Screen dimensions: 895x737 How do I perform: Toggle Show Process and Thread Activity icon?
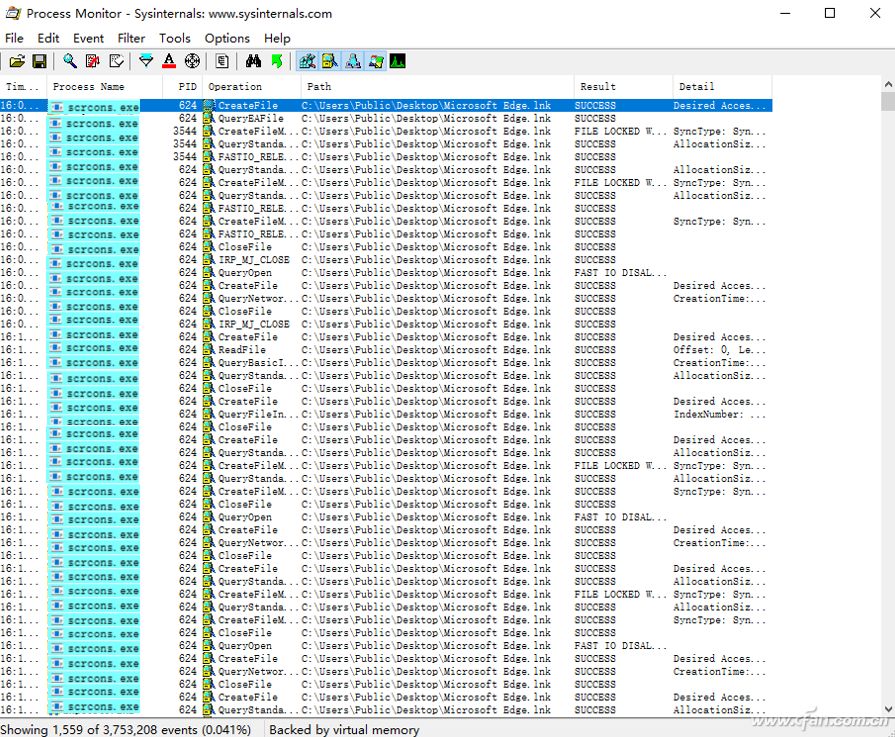click(376, 61)
